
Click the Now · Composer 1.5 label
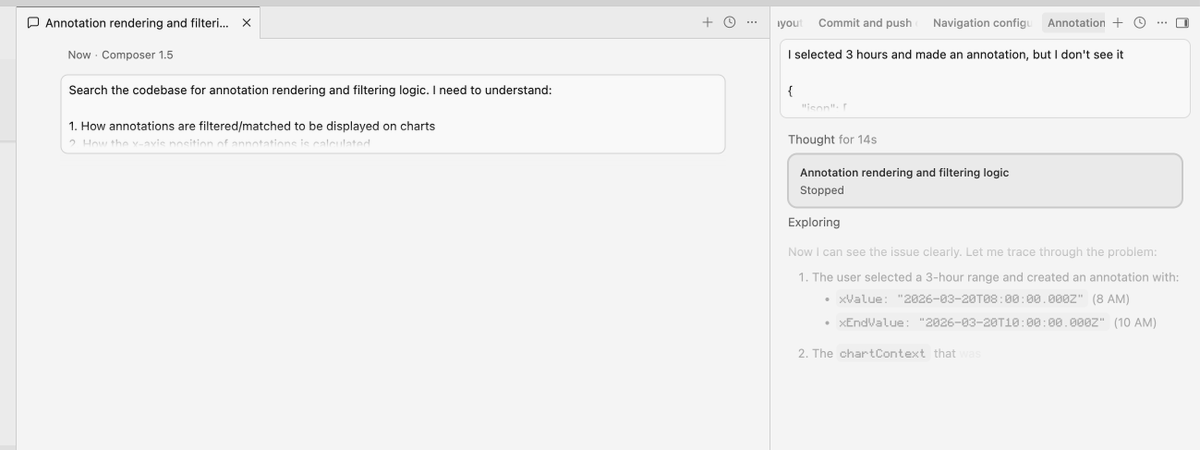(120, 55)
